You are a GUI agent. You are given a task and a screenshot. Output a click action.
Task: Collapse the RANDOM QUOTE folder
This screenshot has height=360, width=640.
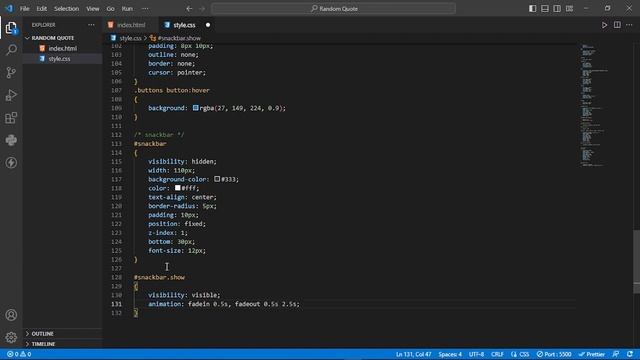coord(53,38)
